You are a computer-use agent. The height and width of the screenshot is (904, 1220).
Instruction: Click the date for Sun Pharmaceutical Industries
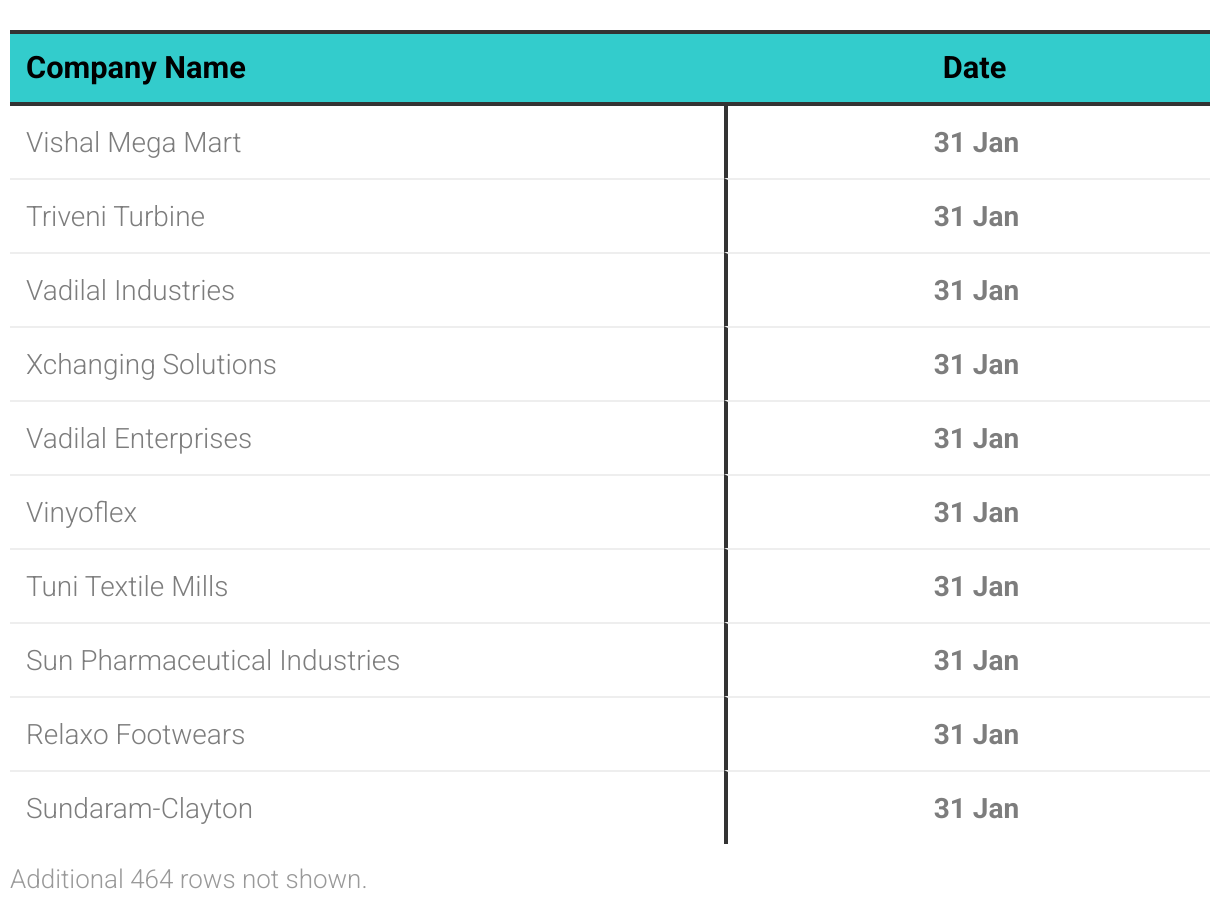coord(976,661)
